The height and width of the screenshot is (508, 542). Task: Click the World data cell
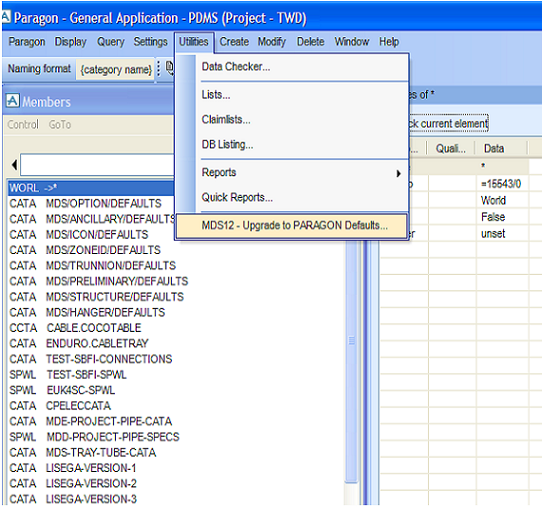click(x=502, y=200)
